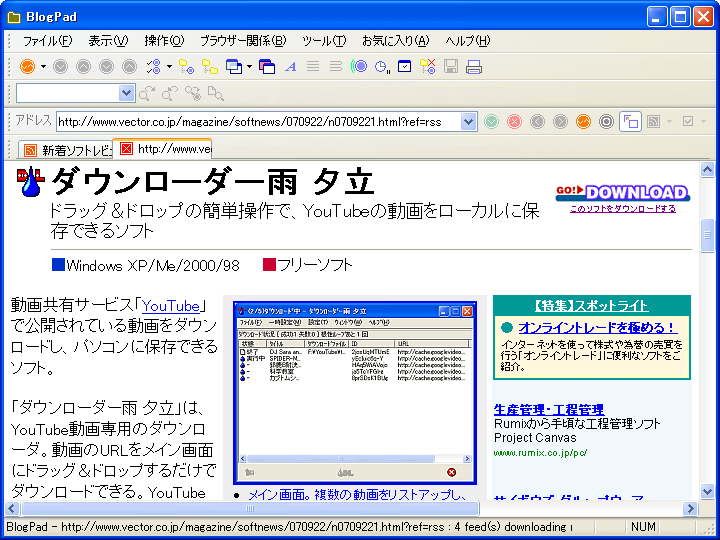Click the GO! DOWNLOAD banner button
The height and width of the screenshot is (540, 720).
point(623,192)
